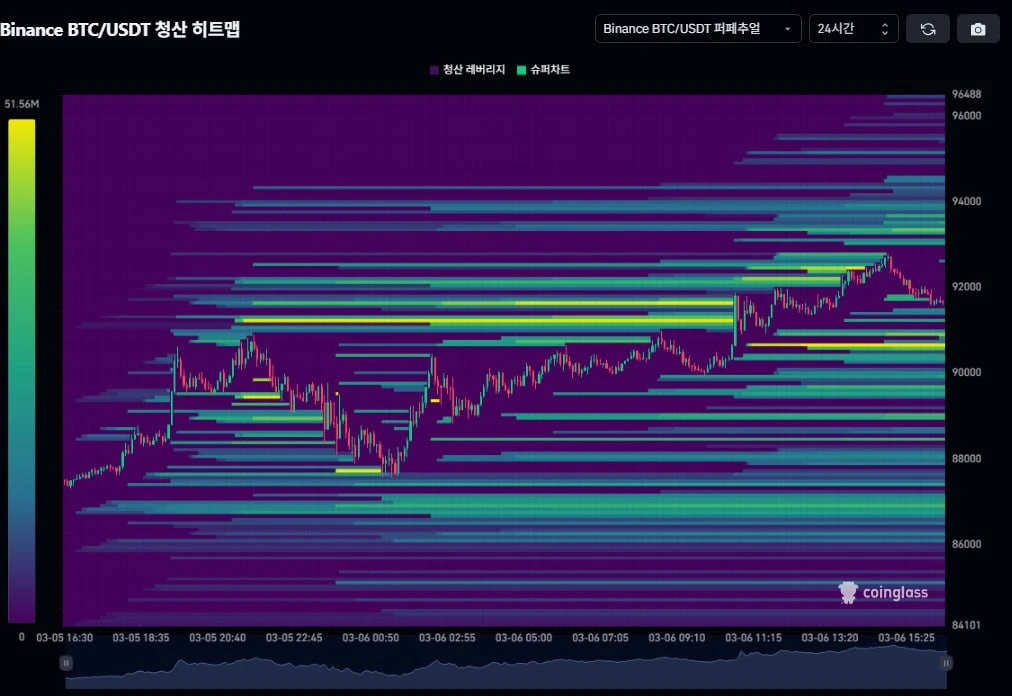The width and height of the screenshot is (1012, 696).
Task: Click the 84101 bottom price label
Action: pos(966,625)
